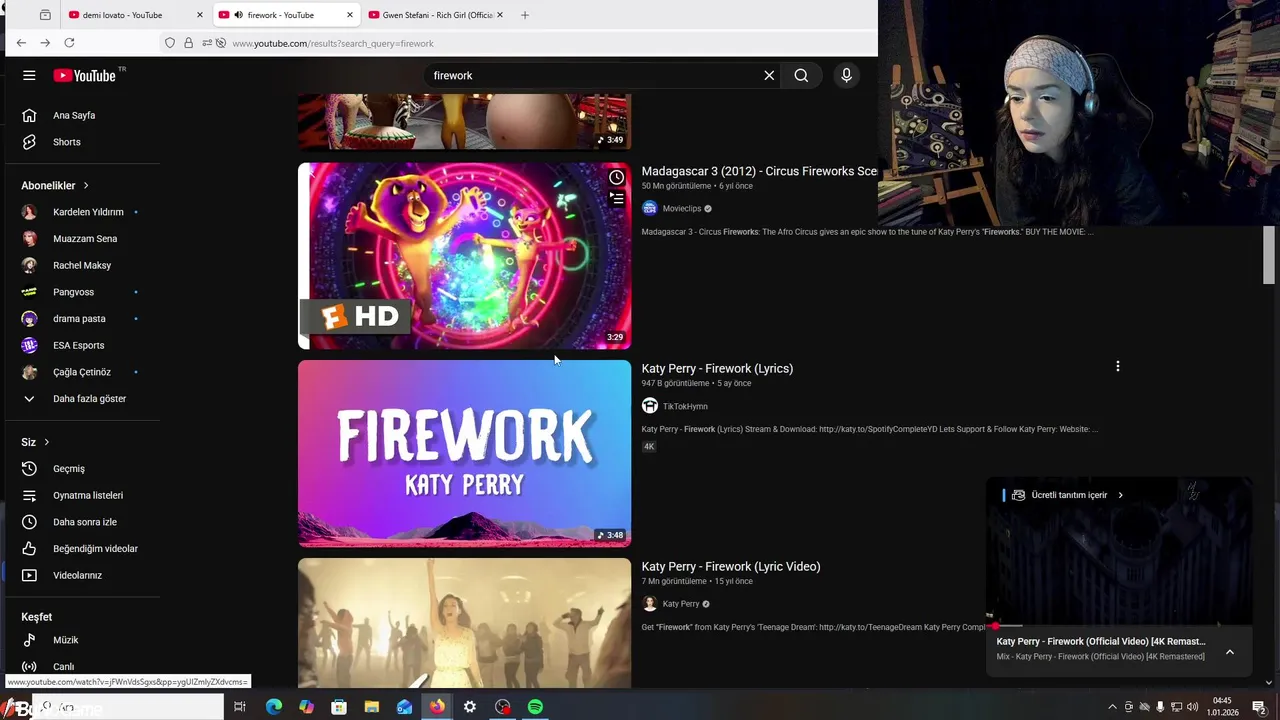Image resolution: width=1280 pixels, height=720 pixels.
Task: Start voice search with the microphone
Action: tap(846, 75)
